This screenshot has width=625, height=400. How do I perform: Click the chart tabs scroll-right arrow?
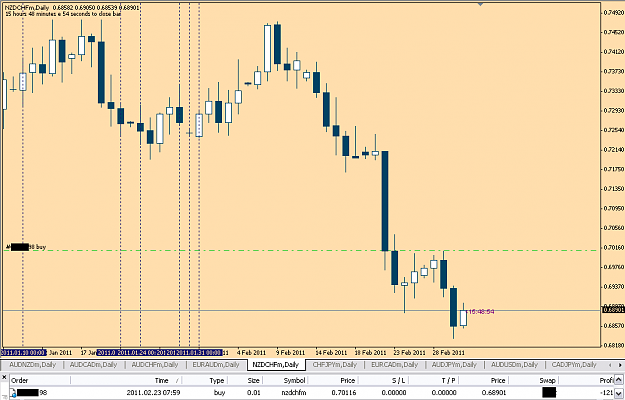click(x=620, y=365)
